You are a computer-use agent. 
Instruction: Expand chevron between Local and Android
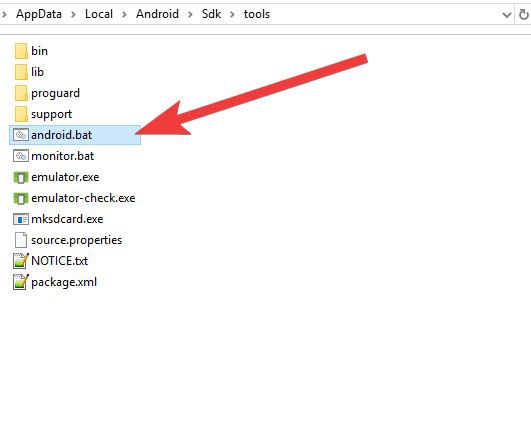tap(124, 14)
